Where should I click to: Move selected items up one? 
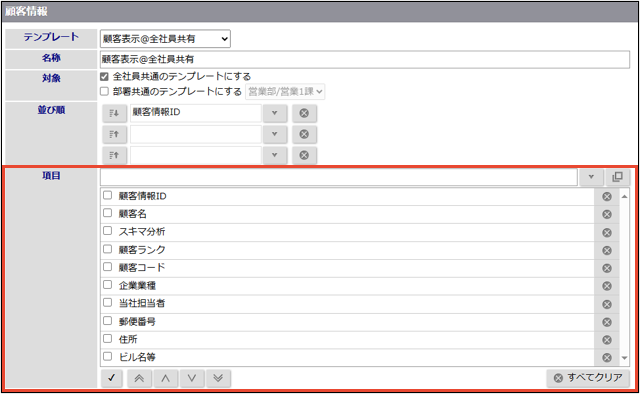(x=165, y=378)
